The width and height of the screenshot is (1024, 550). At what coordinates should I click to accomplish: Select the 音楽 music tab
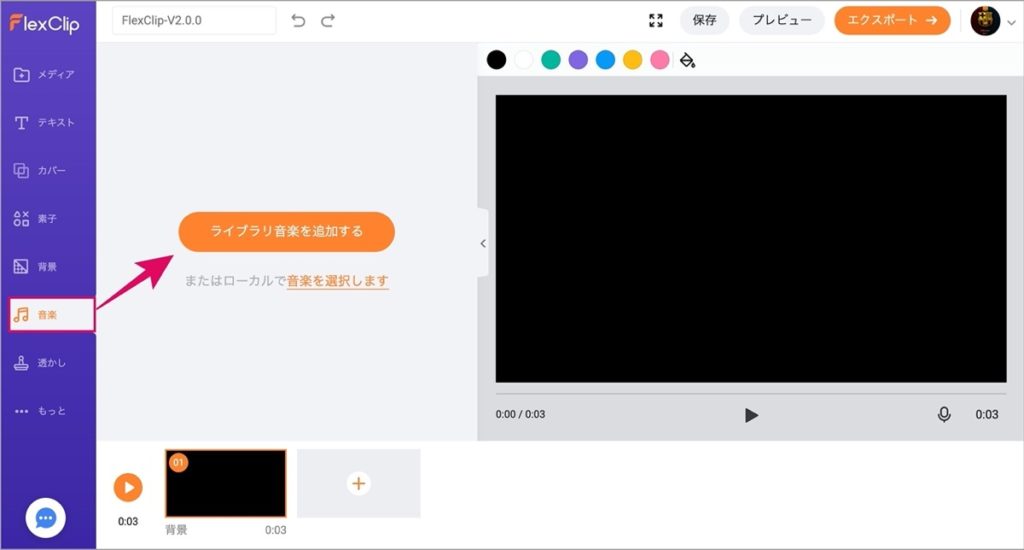[52, 315]
